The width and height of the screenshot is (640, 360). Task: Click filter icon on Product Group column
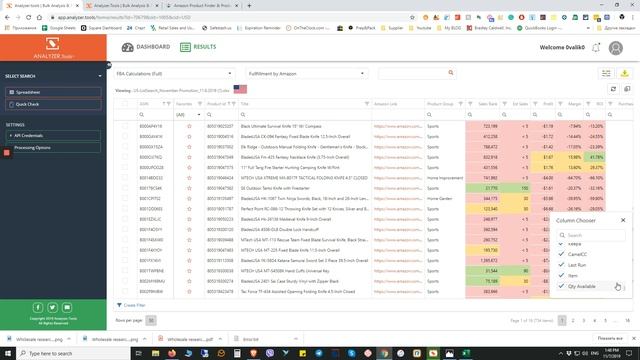pos(460,104)
